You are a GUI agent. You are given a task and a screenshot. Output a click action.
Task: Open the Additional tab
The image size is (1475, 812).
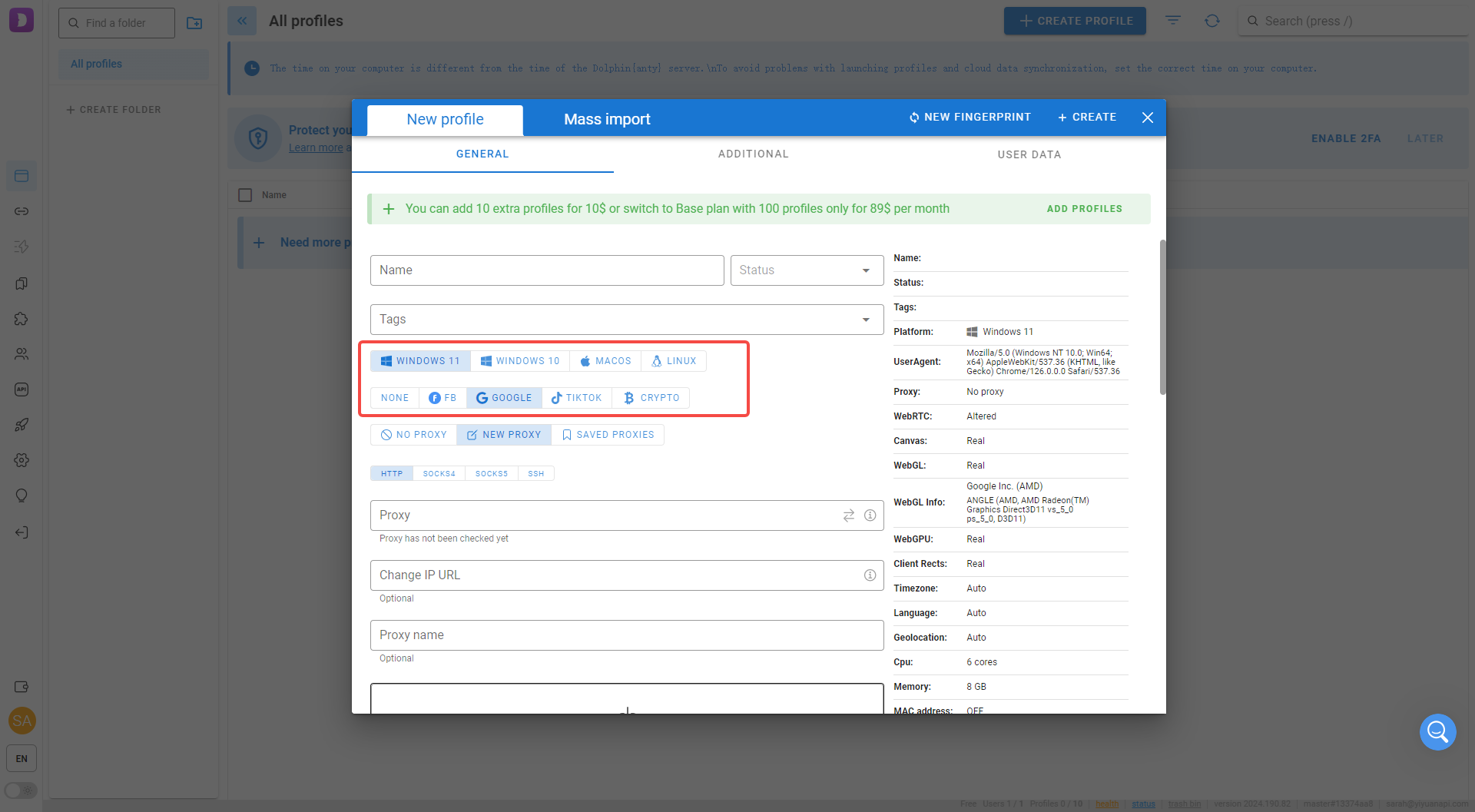[754, 154]
